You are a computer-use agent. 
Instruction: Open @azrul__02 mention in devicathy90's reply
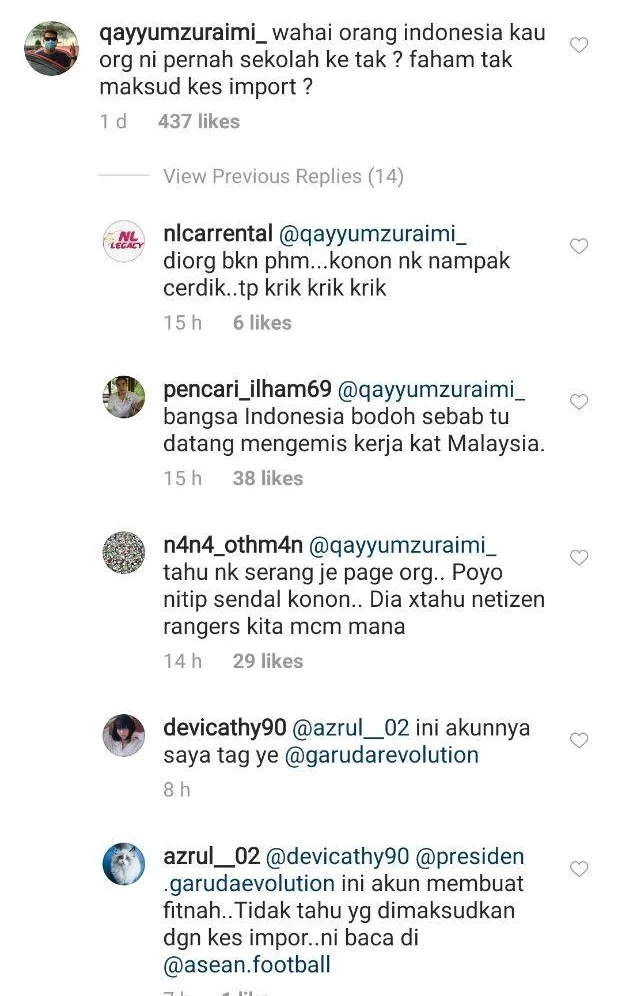pyautogui.click(x=351, y=727)
